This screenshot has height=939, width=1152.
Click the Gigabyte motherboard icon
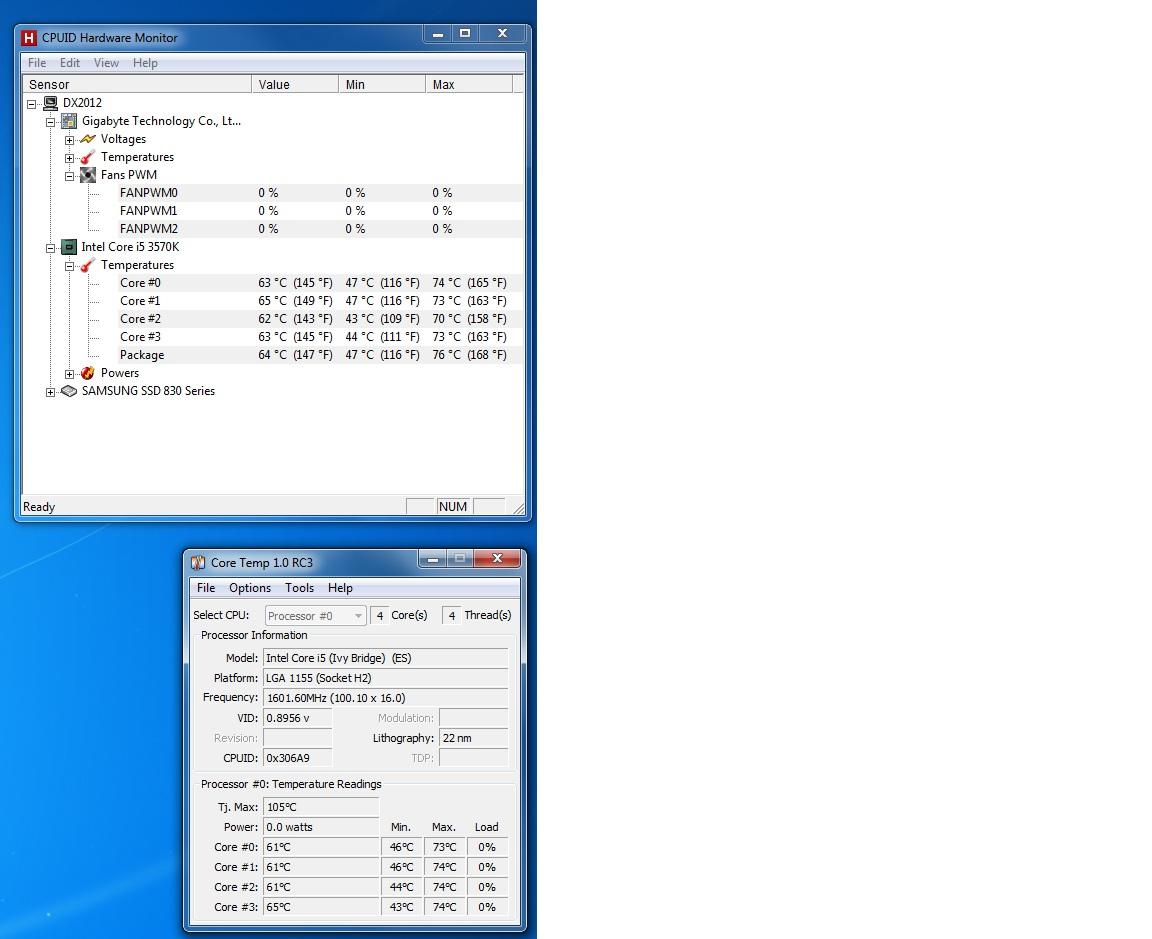[x=69, y=121]
